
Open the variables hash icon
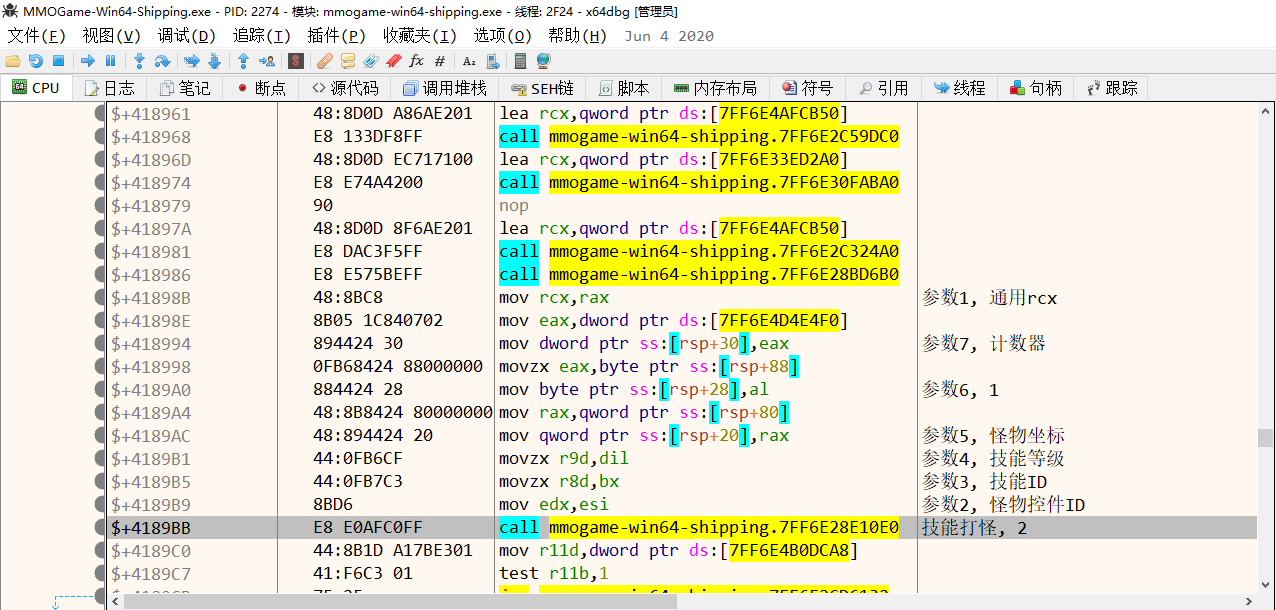tap(439, 61)
